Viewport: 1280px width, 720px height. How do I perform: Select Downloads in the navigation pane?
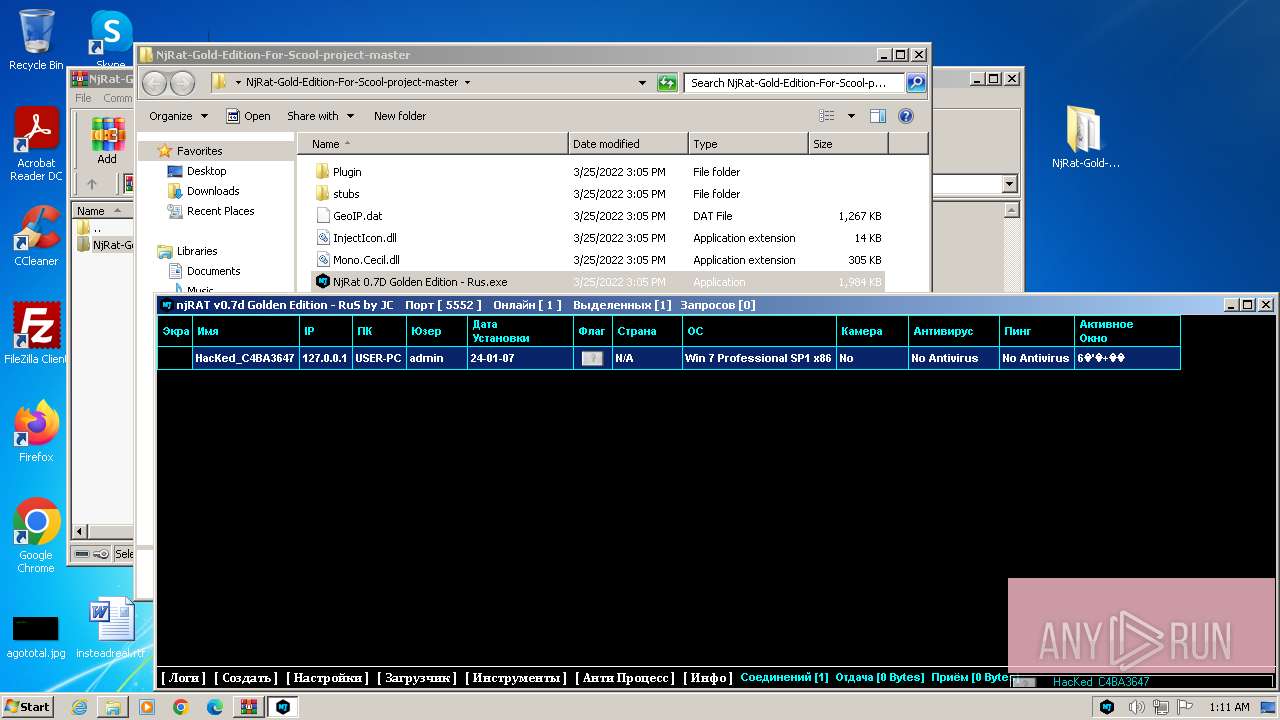[x=213, y=191]
